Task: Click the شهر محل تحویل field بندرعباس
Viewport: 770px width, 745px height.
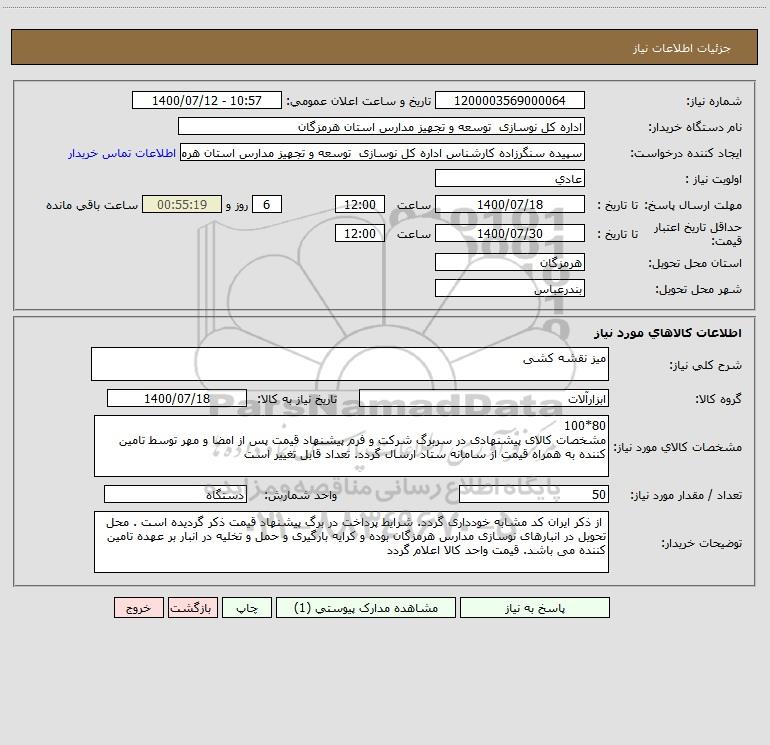Action: [x=510, y=288]
